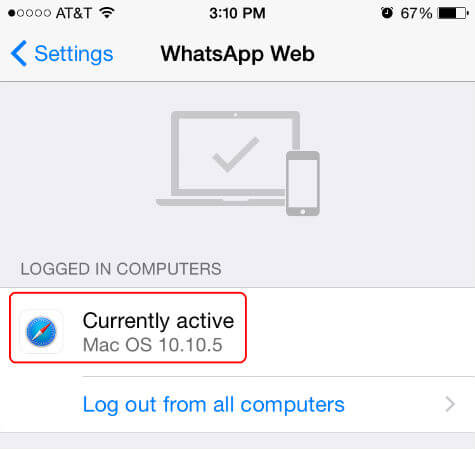Screen dimensions: 475x449
Task: Tap the cellular signal strength dots
Action: (29, 13)
